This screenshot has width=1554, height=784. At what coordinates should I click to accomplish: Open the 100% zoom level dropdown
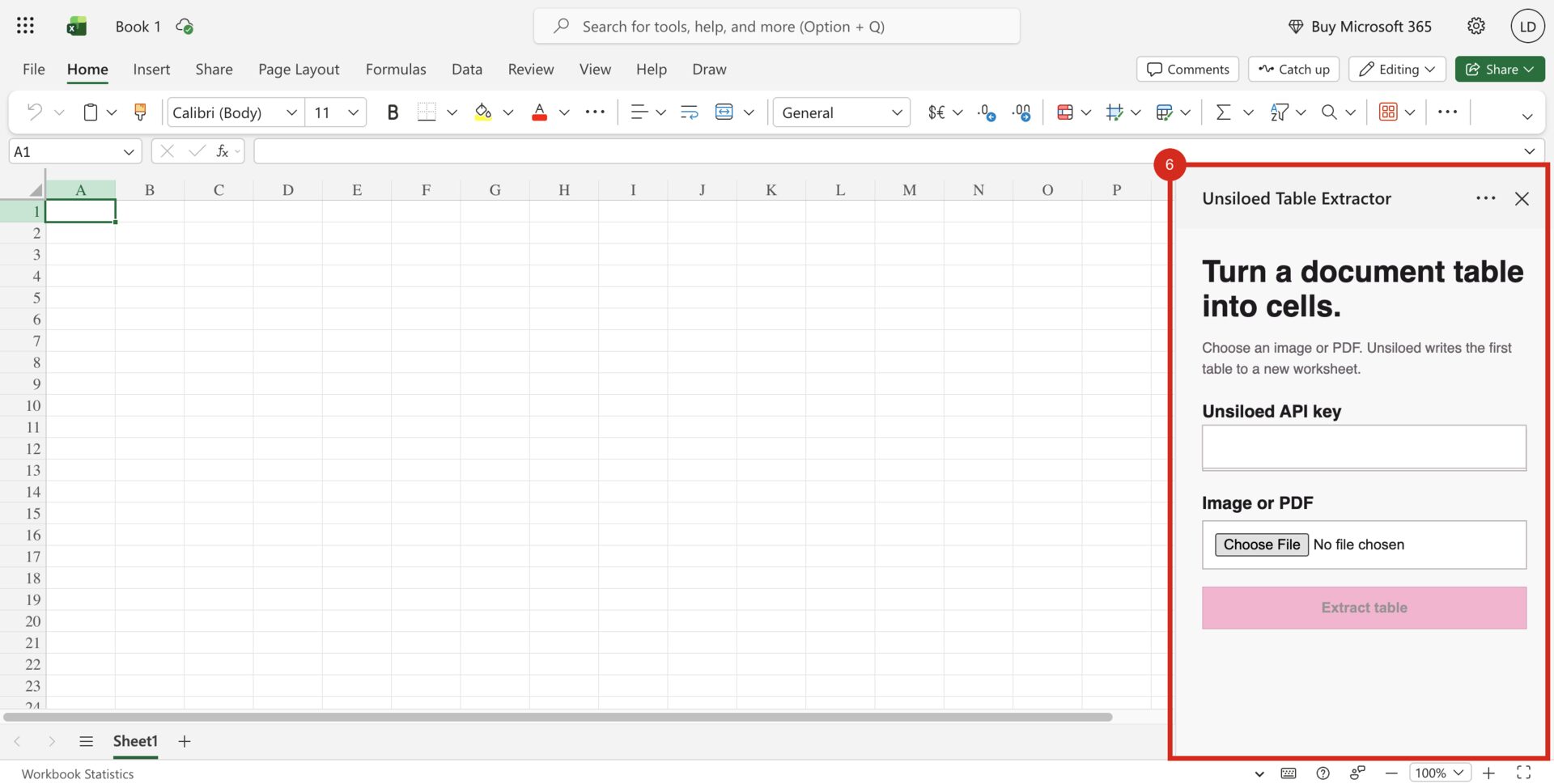click(x=1440, y=773)
